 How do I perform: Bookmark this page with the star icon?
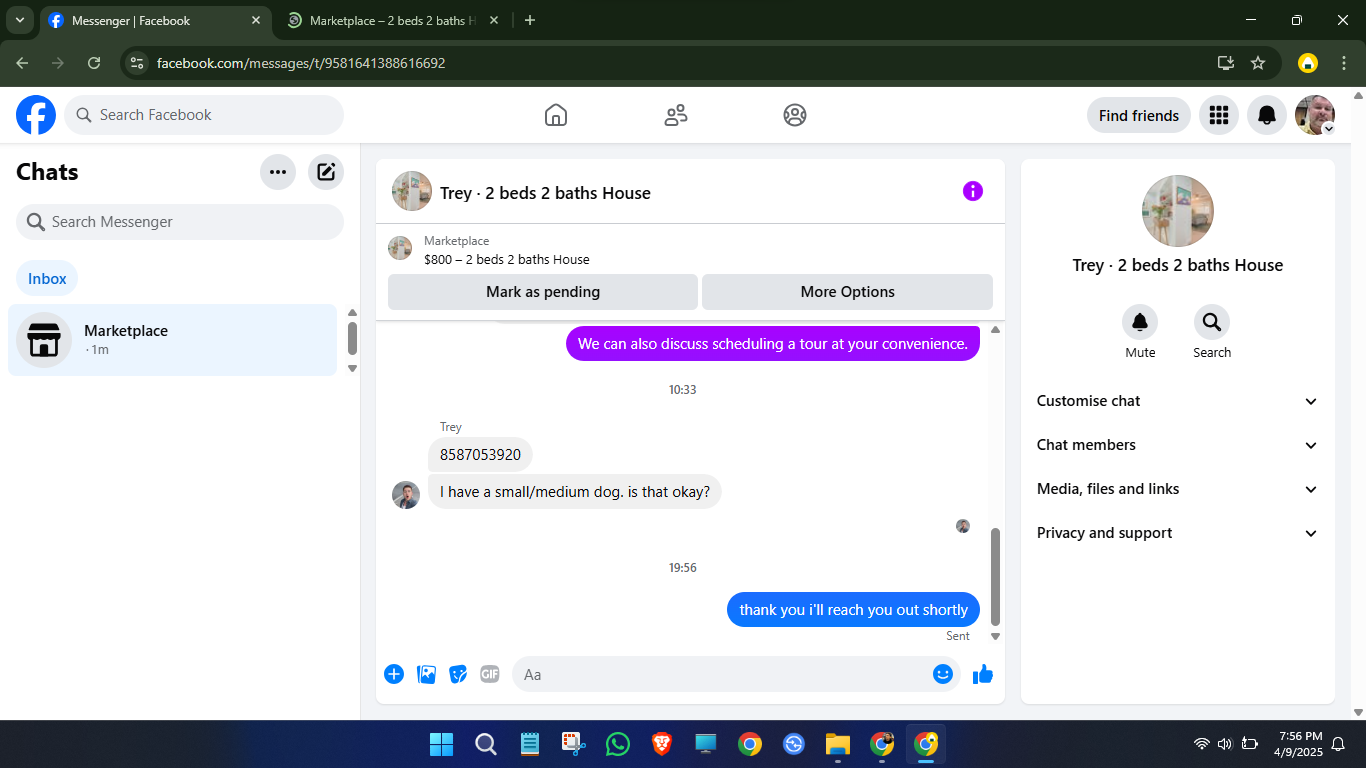click(1258, 63)
